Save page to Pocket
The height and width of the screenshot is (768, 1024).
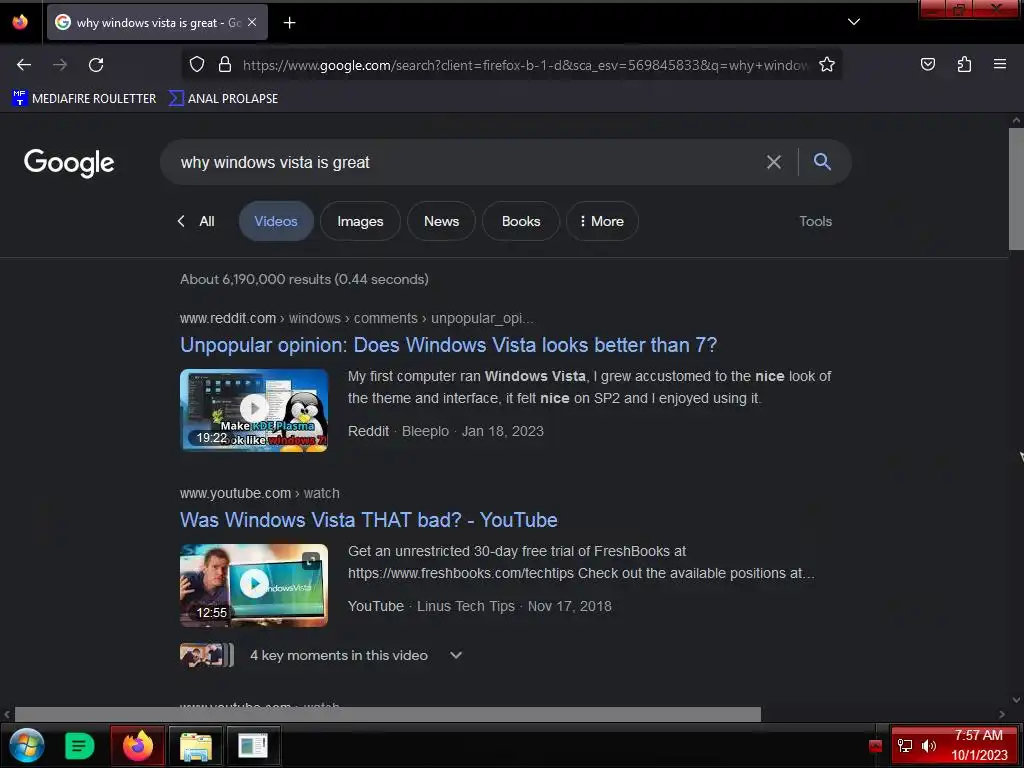[927, 65]
